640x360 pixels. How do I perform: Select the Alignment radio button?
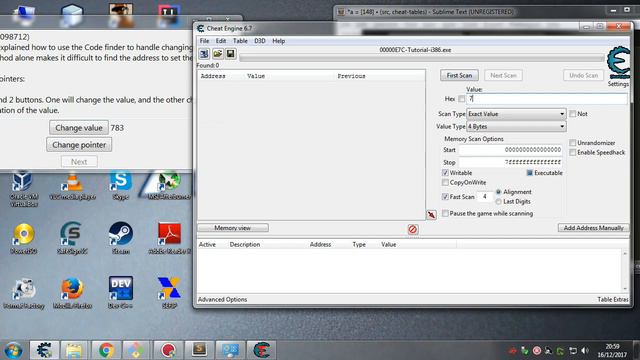click(x=498, y=192)
